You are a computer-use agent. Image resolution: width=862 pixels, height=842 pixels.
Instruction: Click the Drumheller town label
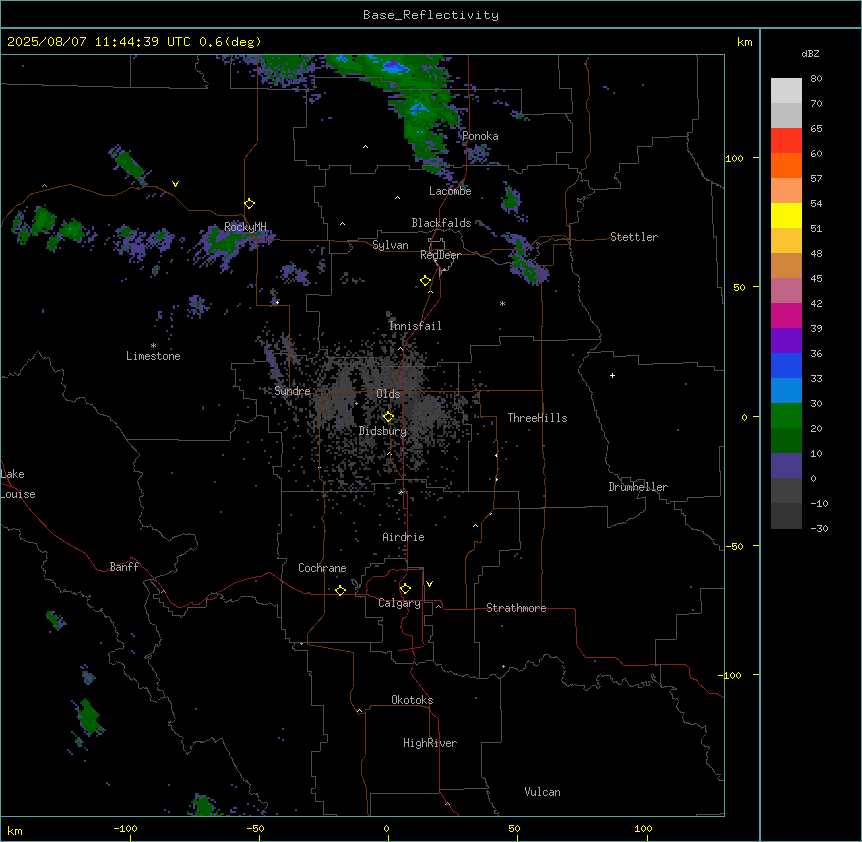coord(638,487)
